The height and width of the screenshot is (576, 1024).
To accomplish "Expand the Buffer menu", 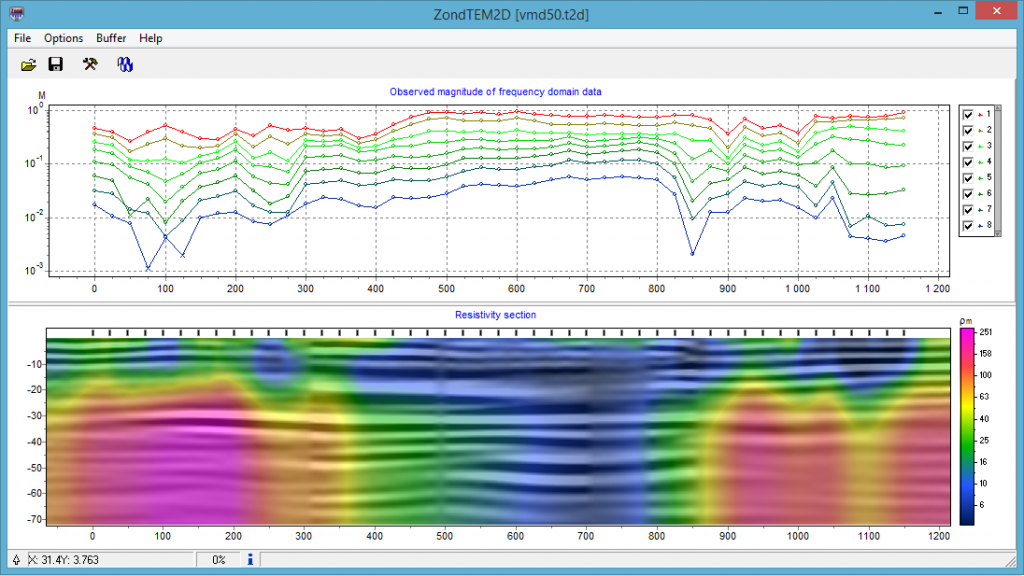I will pos(111,38).
